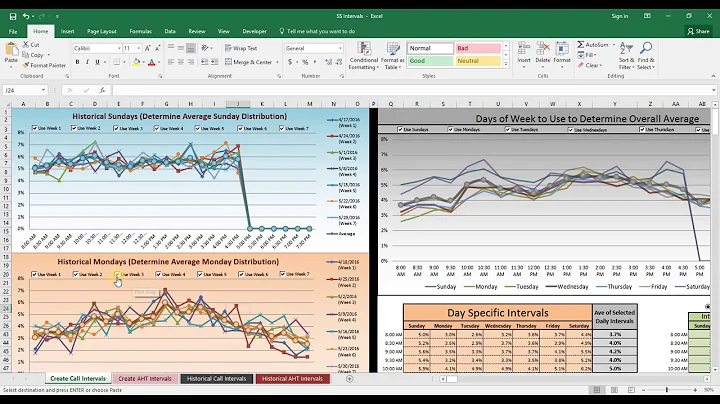
Task: Toggle the Use Sundays checkbox
Action: pyautogui.click(x=400, y=129)
